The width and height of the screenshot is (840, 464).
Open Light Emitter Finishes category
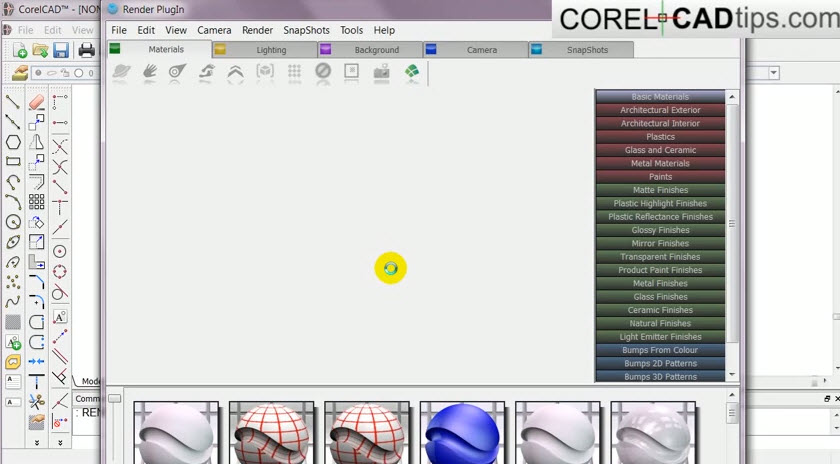coord(660,336)
